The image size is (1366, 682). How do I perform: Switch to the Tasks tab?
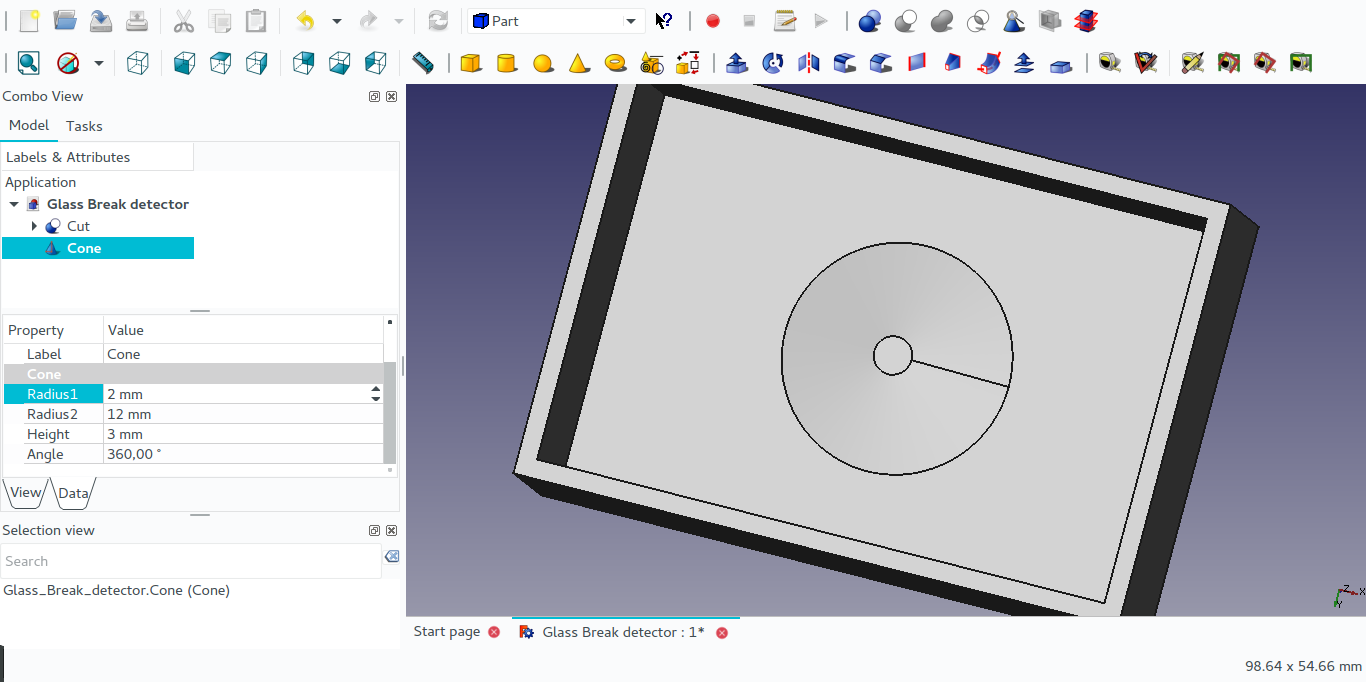click(x=84, y=126)
